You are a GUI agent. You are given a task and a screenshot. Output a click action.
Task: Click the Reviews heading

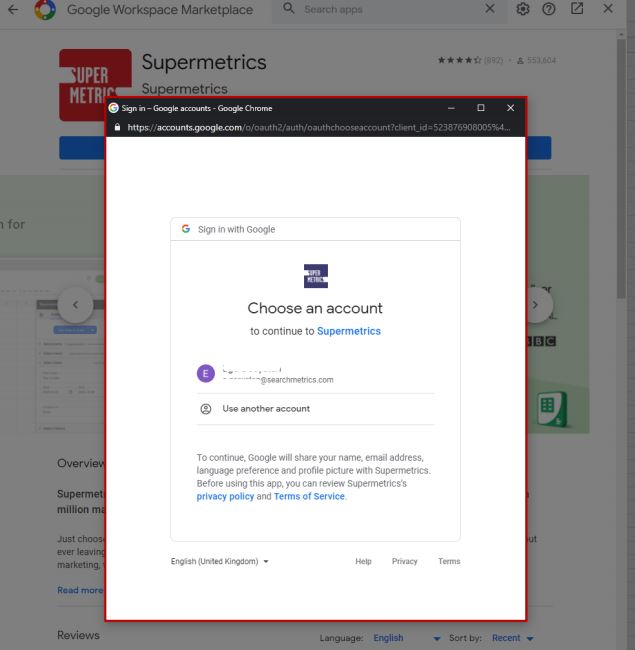click(x=78, y=635)
